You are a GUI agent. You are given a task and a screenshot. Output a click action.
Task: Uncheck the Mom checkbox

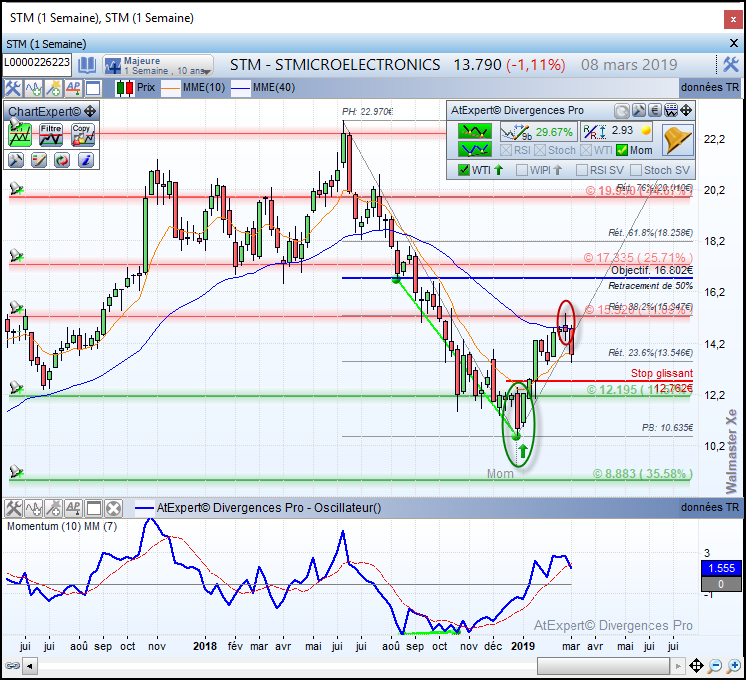click(621, 150)
